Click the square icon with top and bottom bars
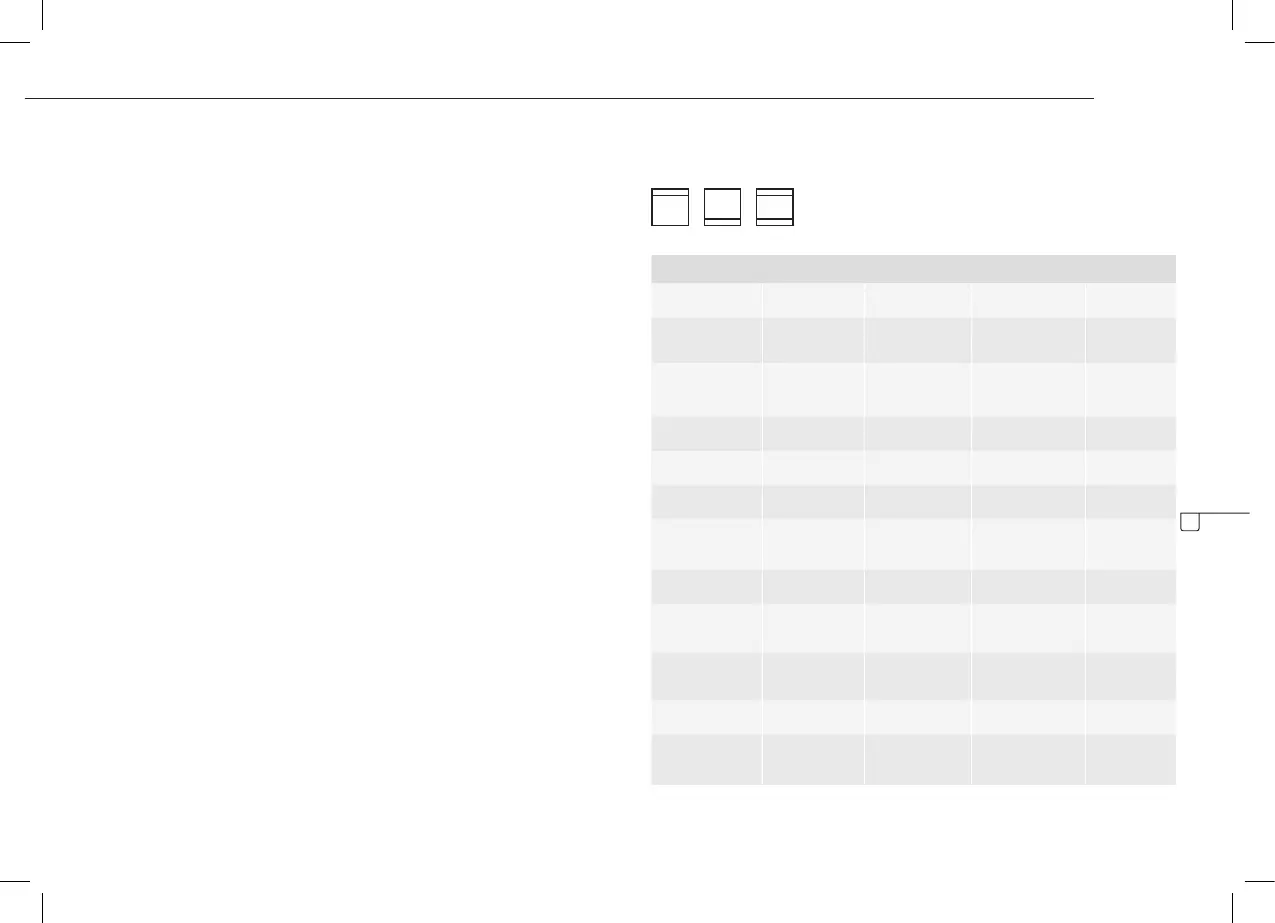Viewport: 1275px width, 923px height. coord(775,207)
